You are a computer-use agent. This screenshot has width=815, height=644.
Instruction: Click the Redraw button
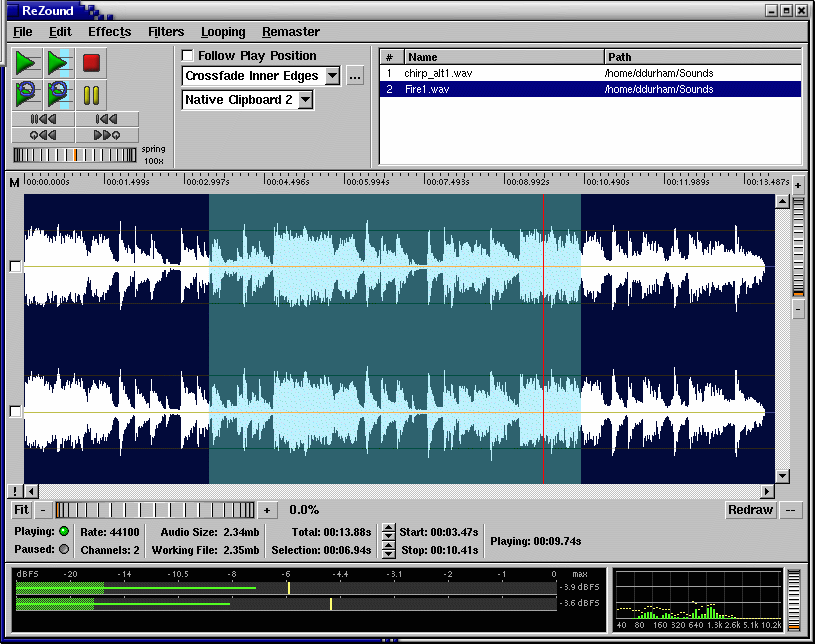(750, 510)
